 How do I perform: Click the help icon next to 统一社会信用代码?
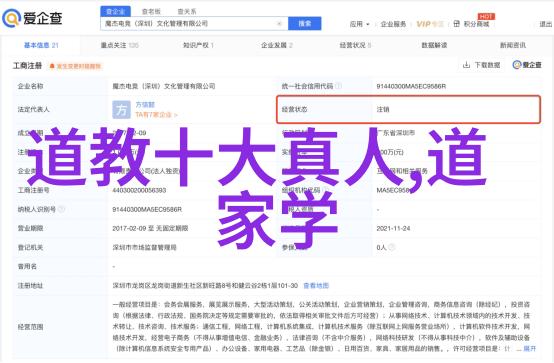[338, 86]
